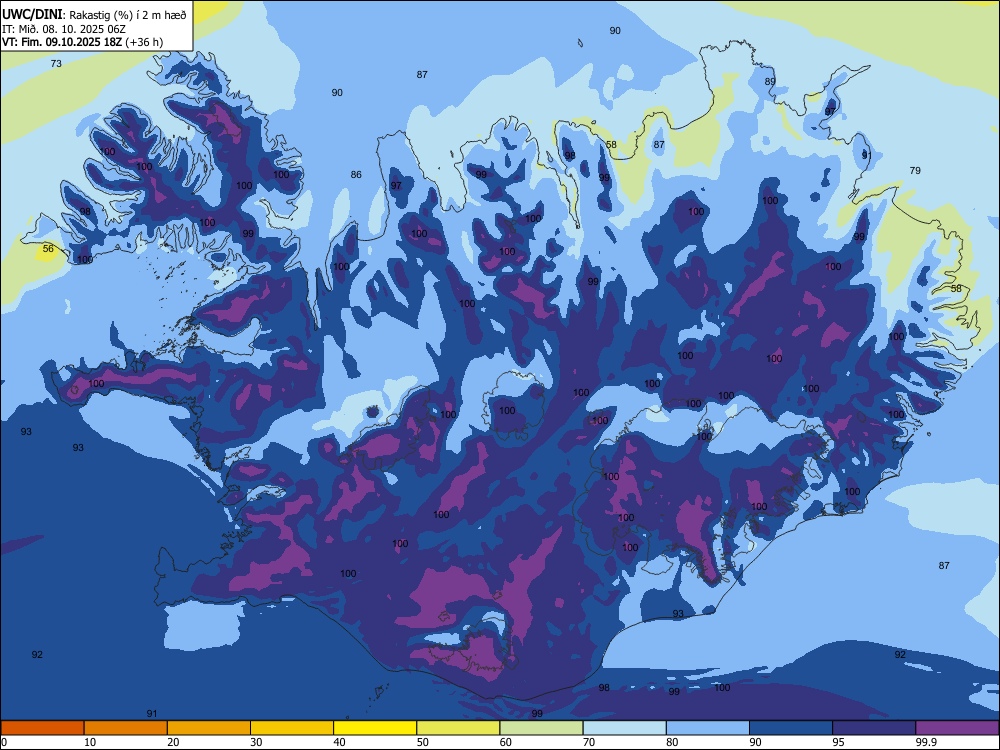Click the 20–30 legend color swatch
1000x750 pixels.
[209, 728]
